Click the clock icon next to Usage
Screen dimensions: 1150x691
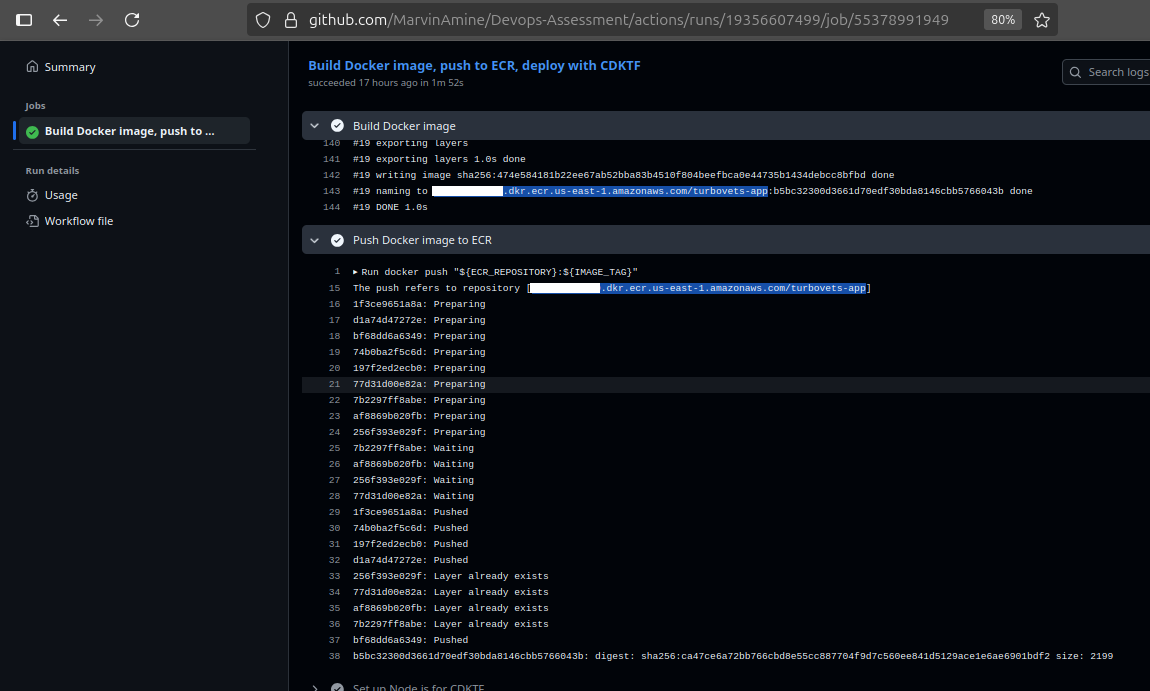point(34,196)
